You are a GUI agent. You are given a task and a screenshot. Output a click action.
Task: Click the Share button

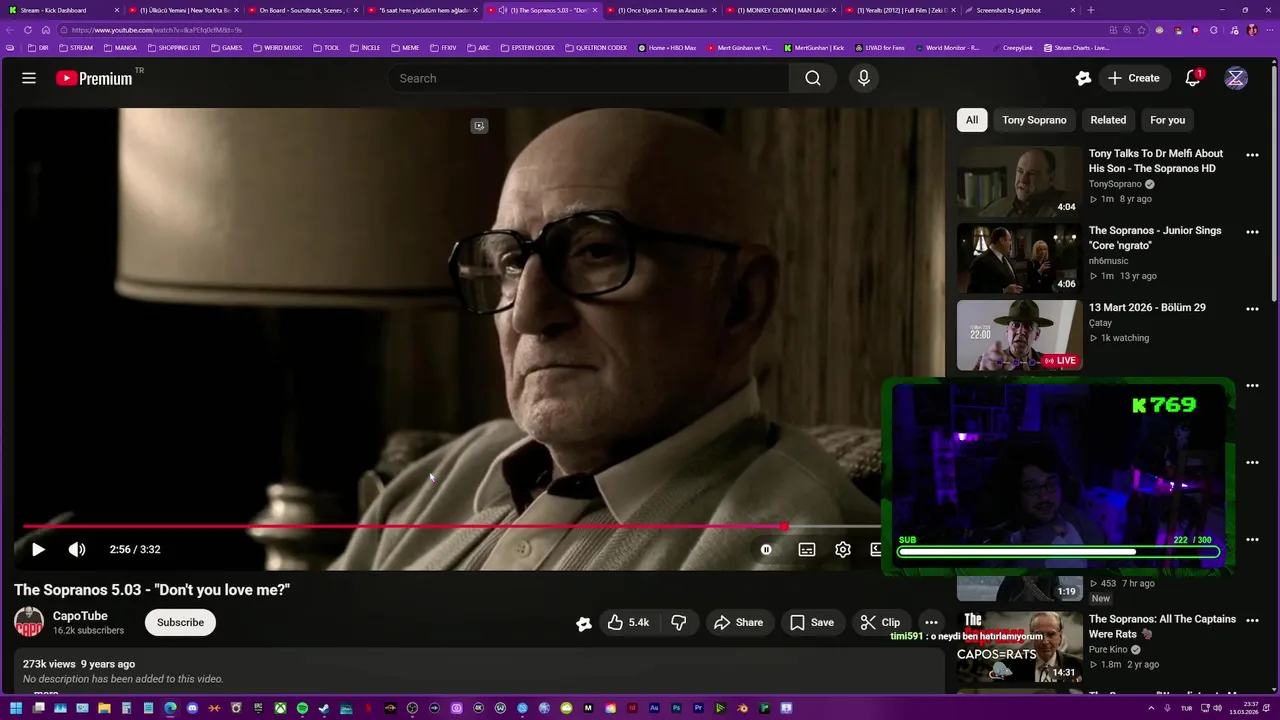[738, 622]
